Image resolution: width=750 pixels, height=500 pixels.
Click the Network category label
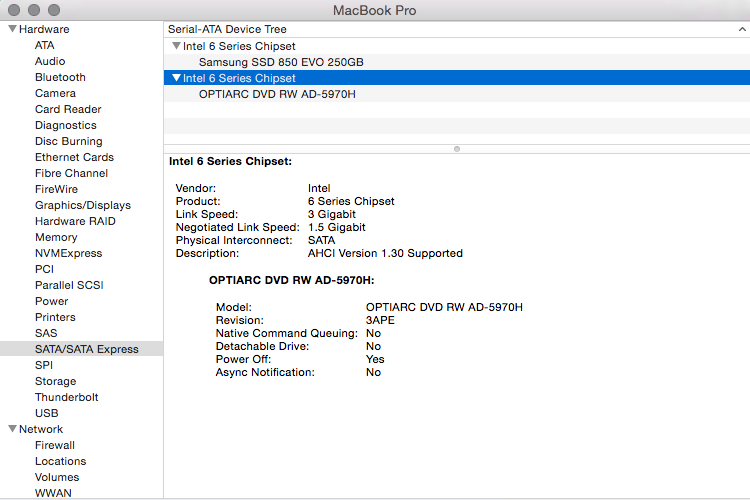[41, 429]
